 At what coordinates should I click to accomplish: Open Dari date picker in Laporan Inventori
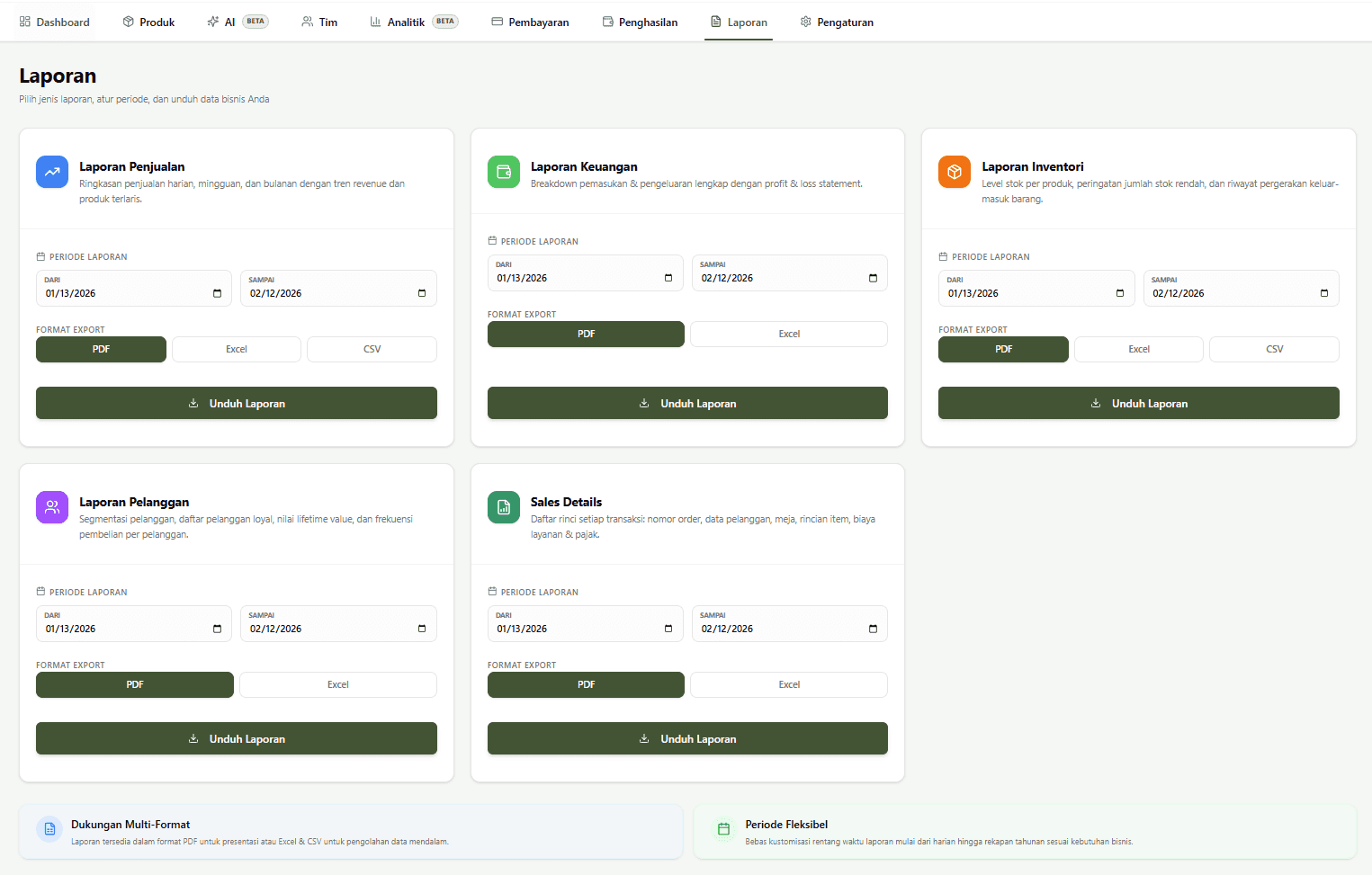click(1119, 293)
